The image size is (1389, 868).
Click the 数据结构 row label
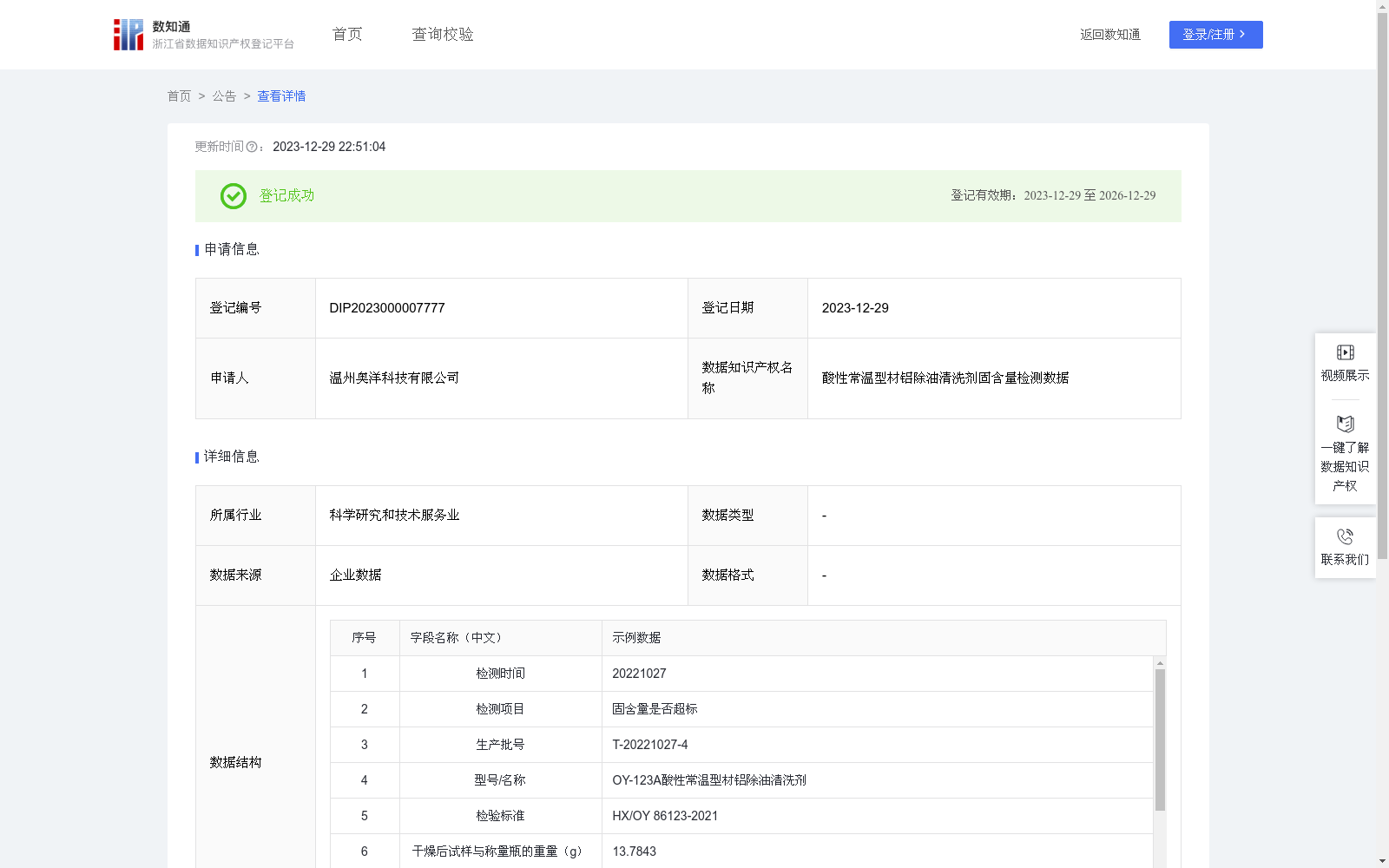pyautogui.click(x=235, y=763)
